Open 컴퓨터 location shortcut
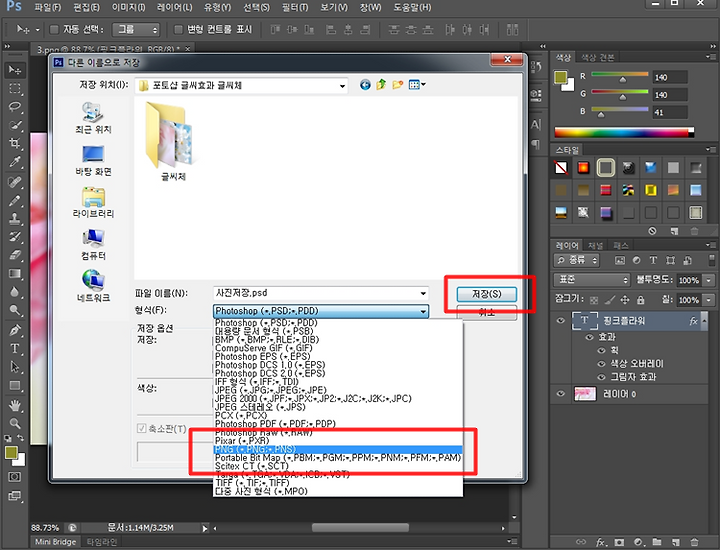 pos(93,245)
